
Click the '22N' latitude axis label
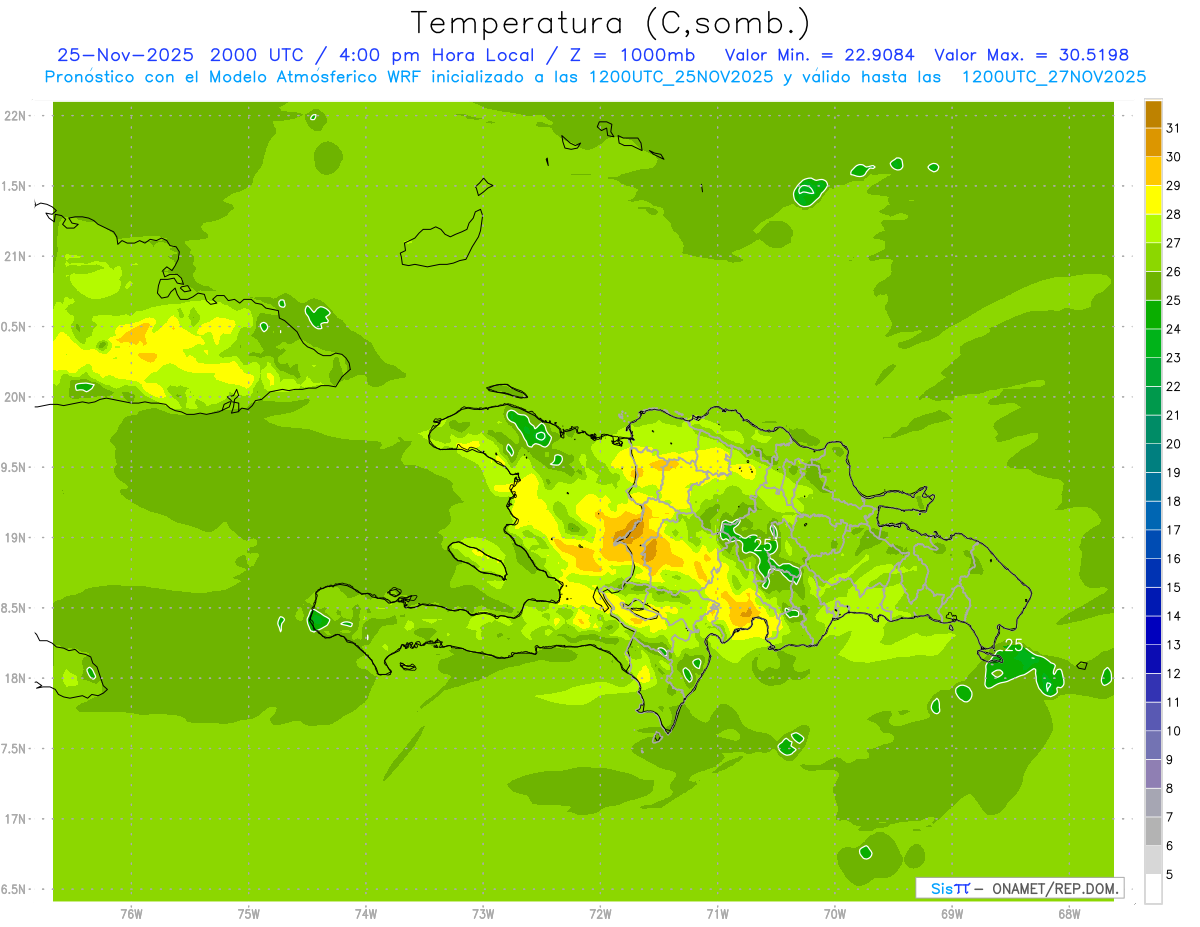[x=15, y=116]
